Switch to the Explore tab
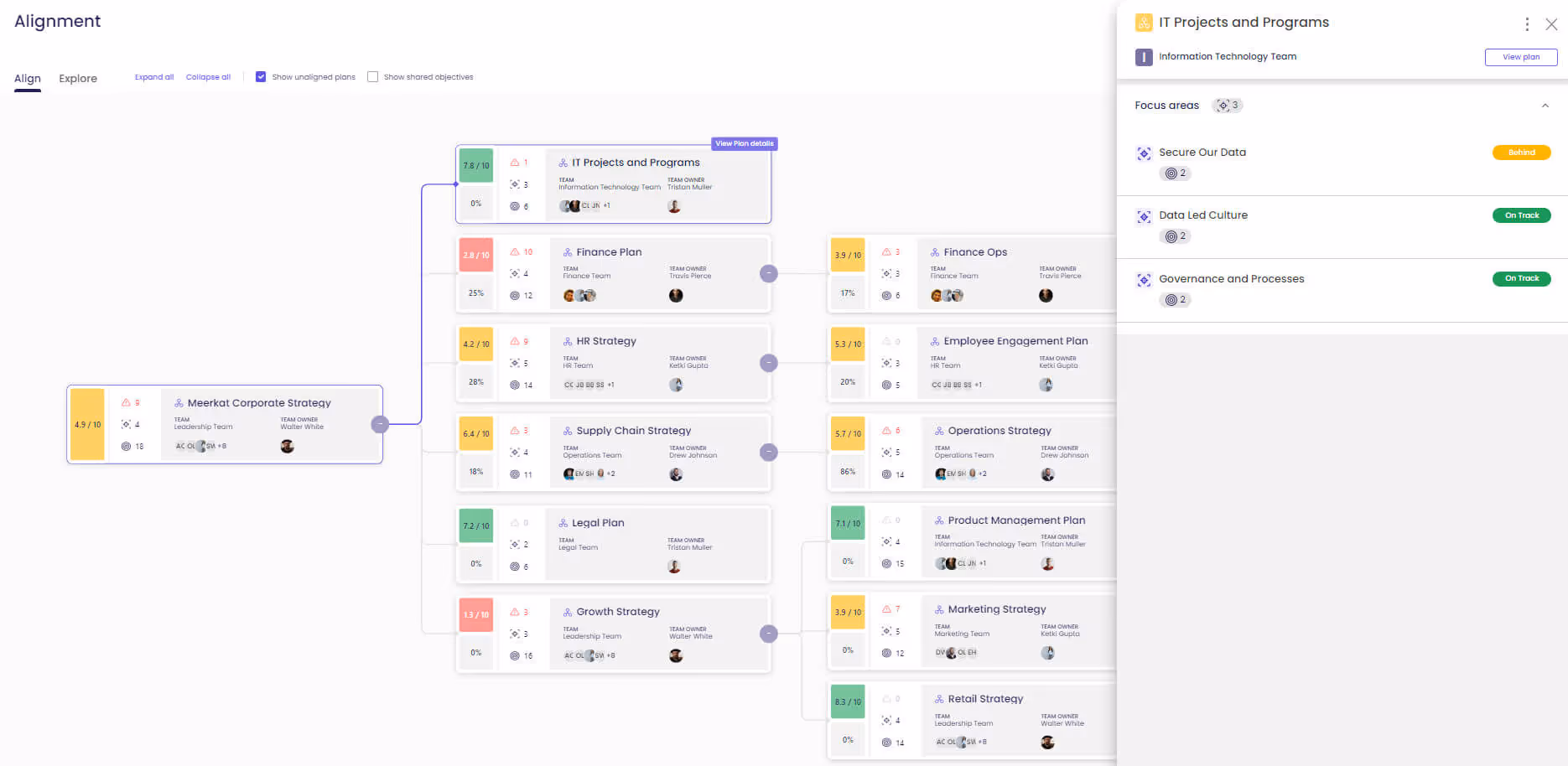This screenshot has width=1568, height=766. (77, 78)
